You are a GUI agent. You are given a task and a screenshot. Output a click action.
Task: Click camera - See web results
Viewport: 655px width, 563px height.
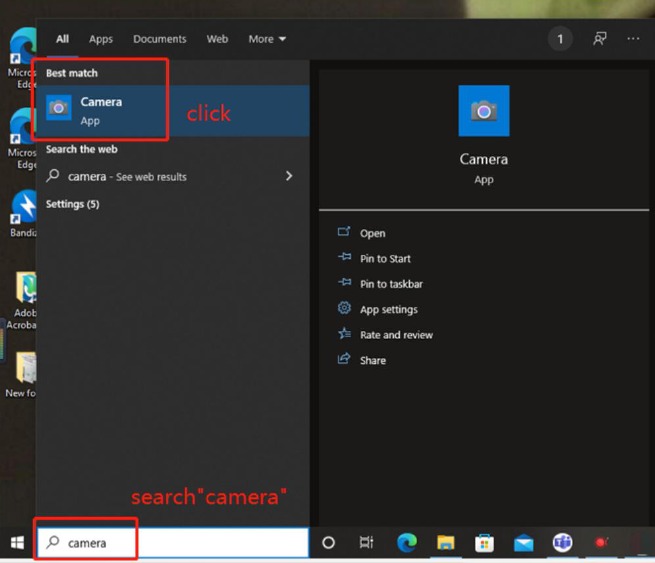click(x=173, y=176)
